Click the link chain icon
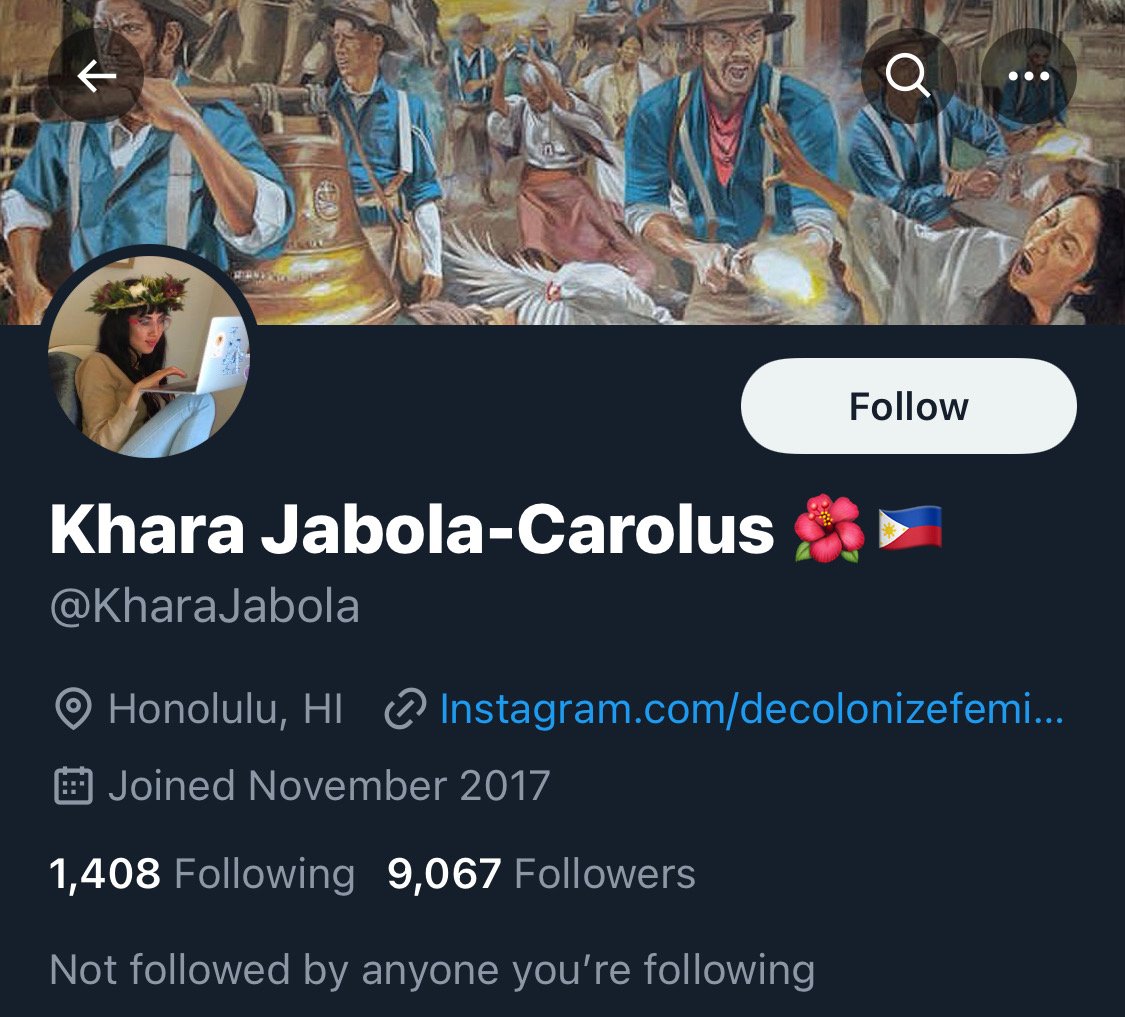The width and height of the screenshot is (1125, 1017). click(x=405, y=709)
